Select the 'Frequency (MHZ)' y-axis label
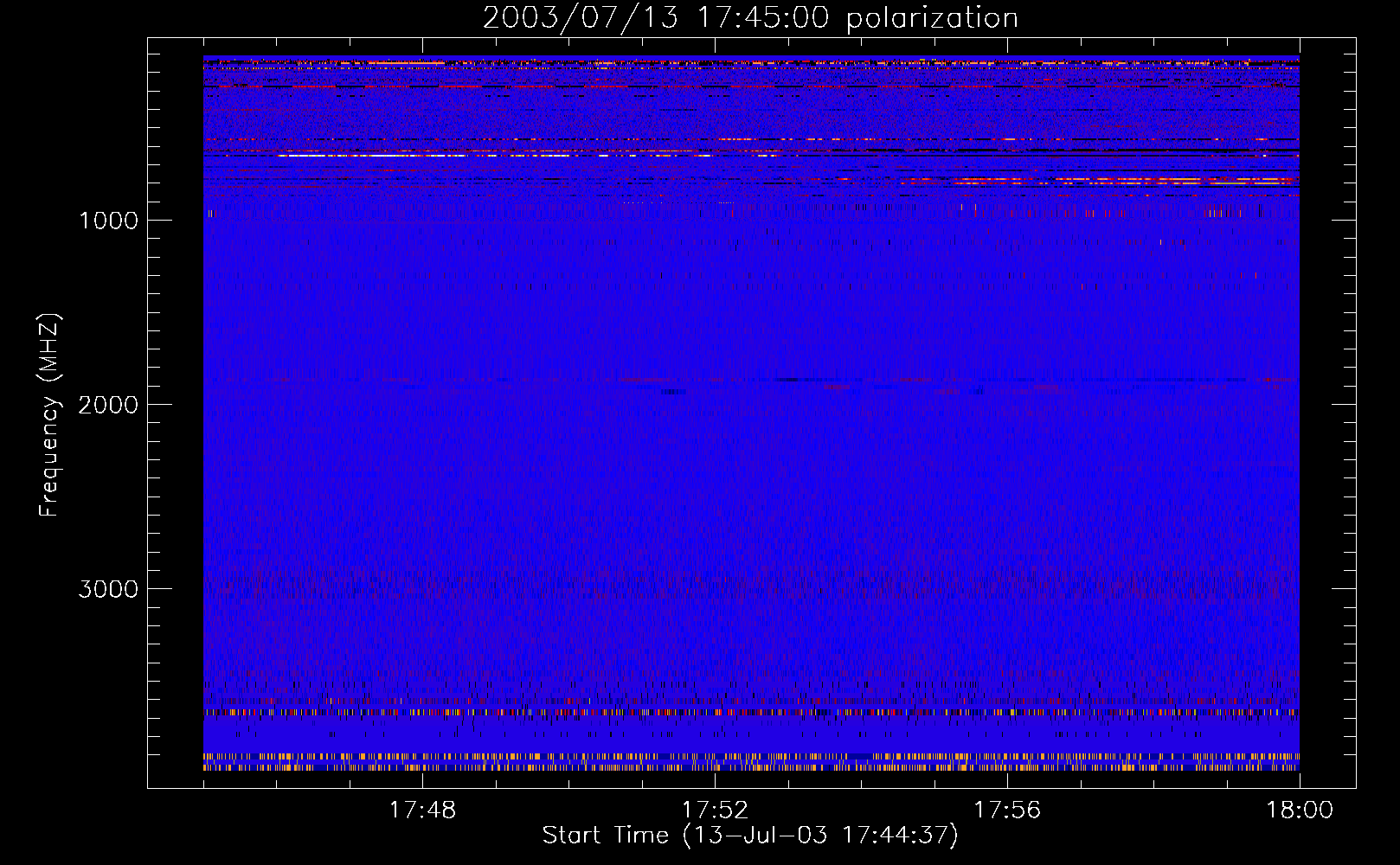The height and width of the screenshot is (865, 1400). pyautogui.click(x=49, y=415)
